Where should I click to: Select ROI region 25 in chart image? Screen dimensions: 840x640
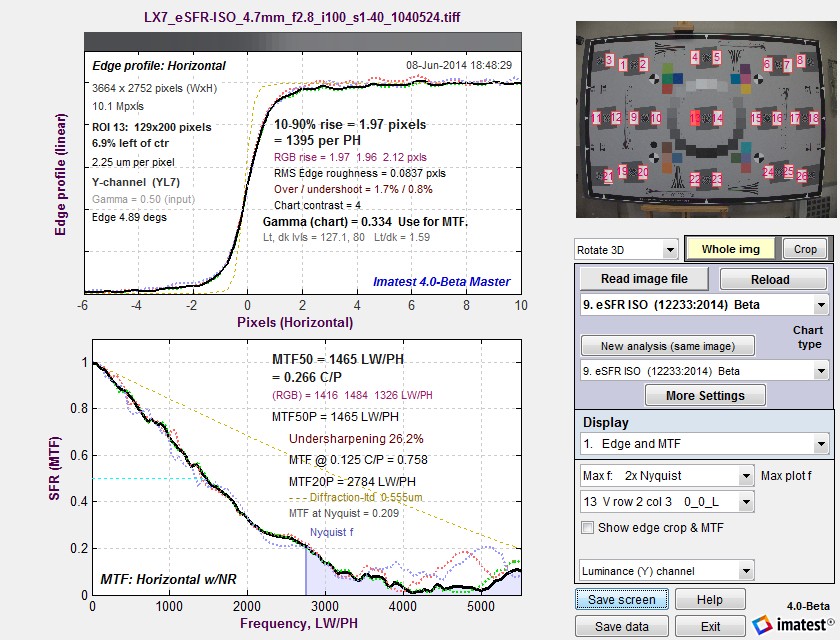[x=789, y=171]
